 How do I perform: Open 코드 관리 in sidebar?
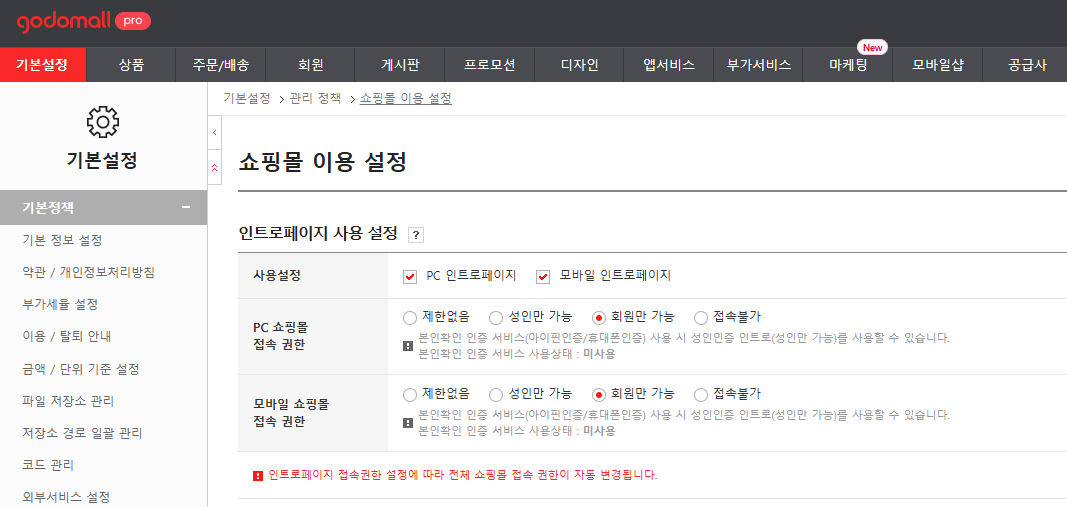[48, 465]
